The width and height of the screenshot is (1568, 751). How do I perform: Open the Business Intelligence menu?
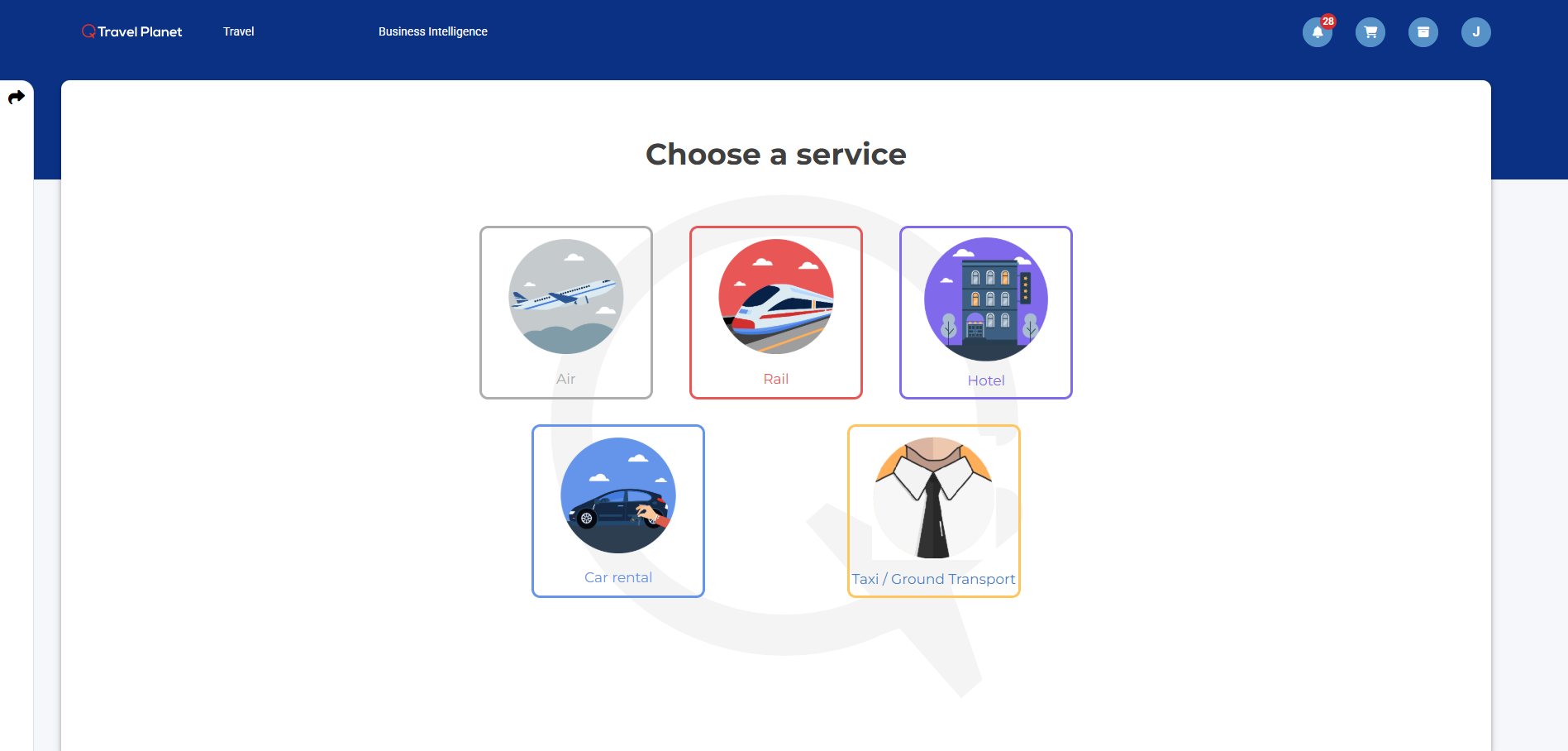[x=433, y=31]
